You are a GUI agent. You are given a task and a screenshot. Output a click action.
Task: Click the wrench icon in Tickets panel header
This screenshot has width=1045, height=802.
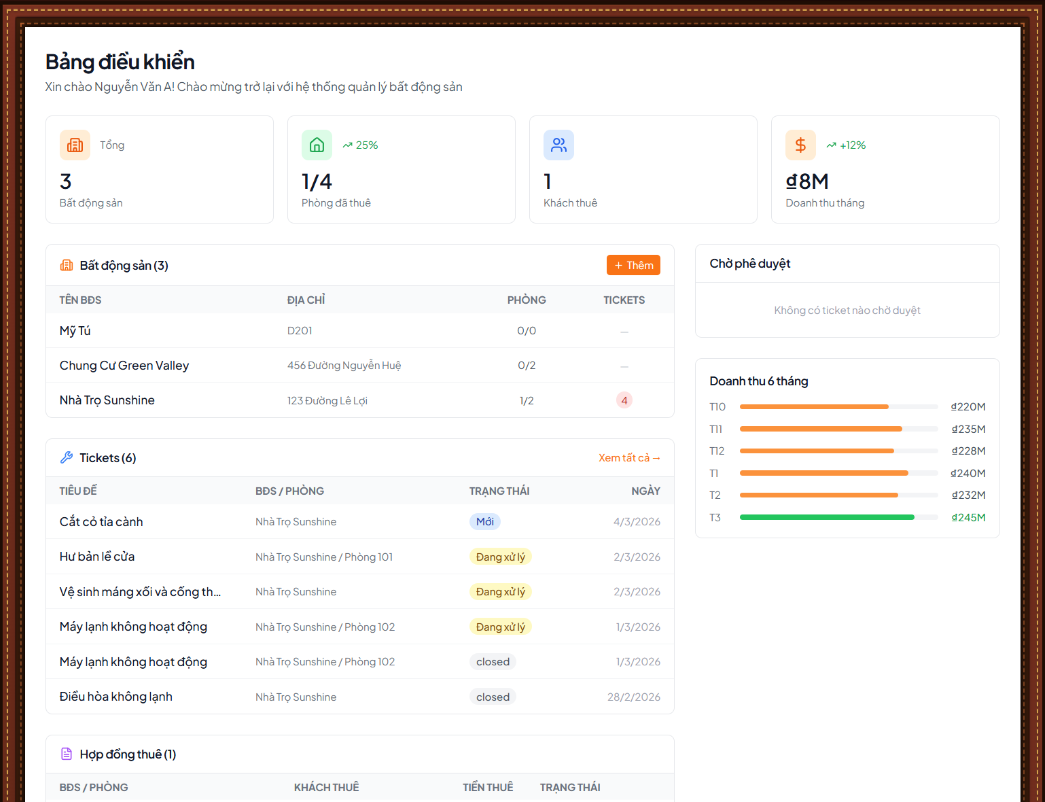click(x=66, y=457)
